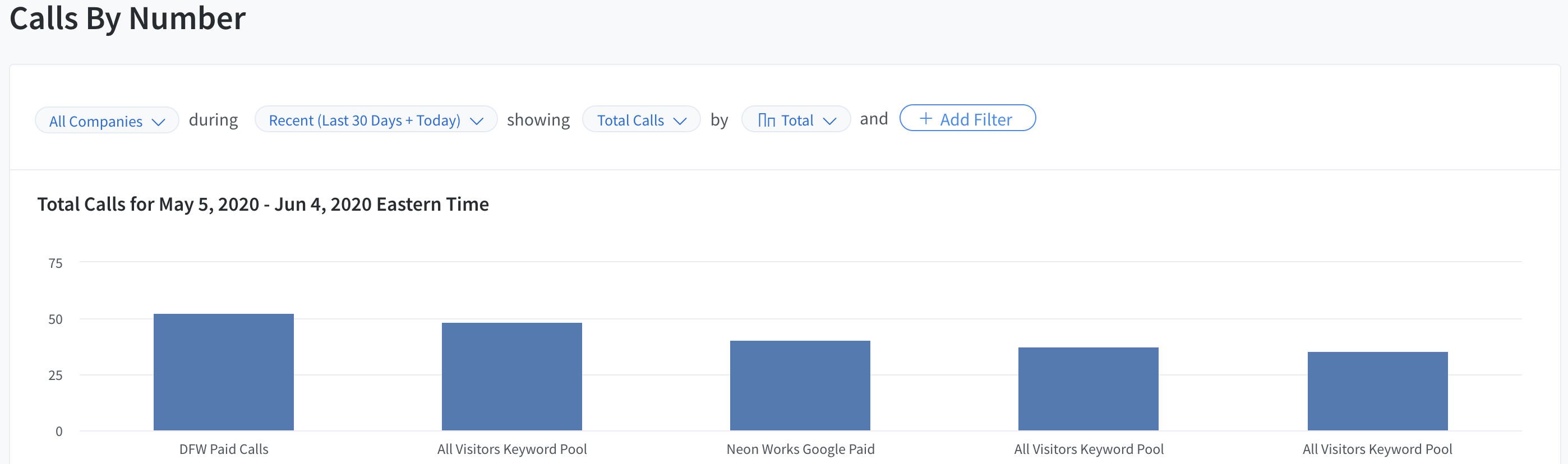Click the chevron next to All Companies
This screenshot has height=464, width=1568.
[x=158, y=122]
